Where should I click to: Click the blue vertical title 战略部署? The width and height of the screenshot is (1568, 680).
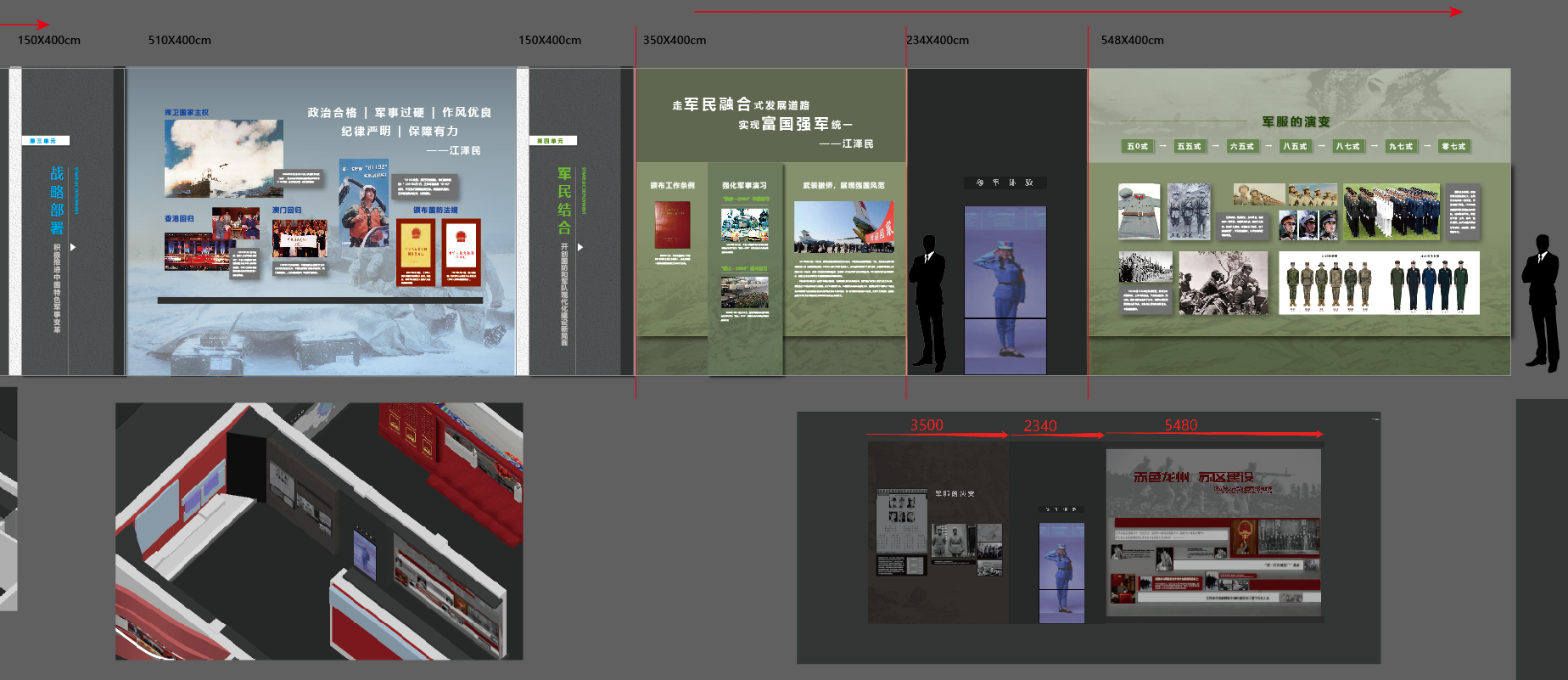[x=57, y=200]
